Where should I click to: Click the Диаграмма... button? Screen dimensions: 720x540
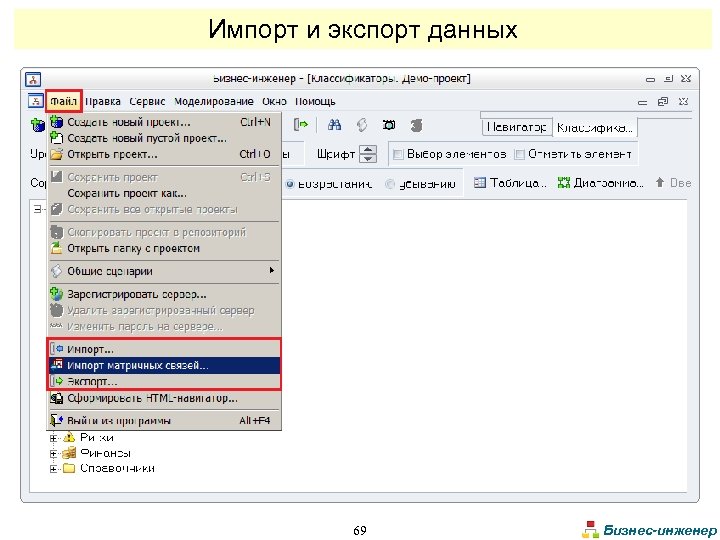point(601,183)
